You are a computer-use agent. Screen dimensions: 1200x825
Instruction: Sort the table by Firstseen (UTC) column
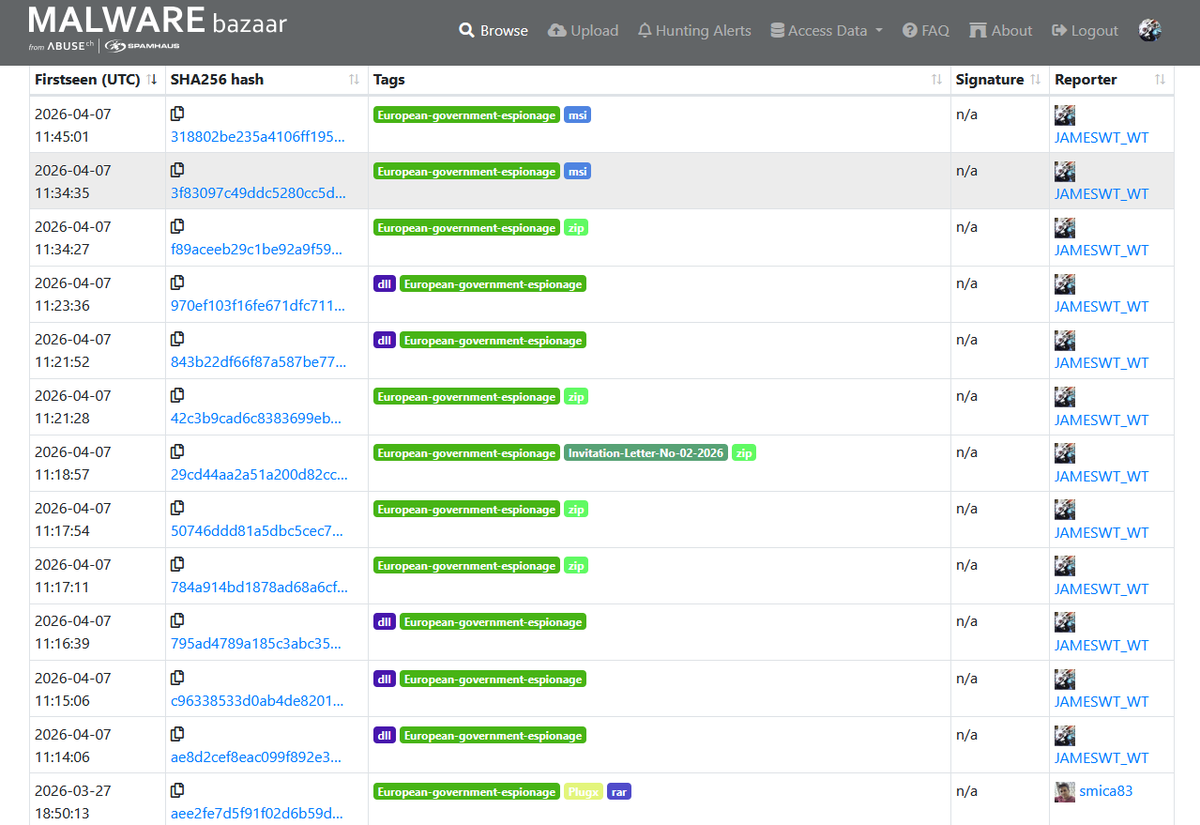(152, 79)
